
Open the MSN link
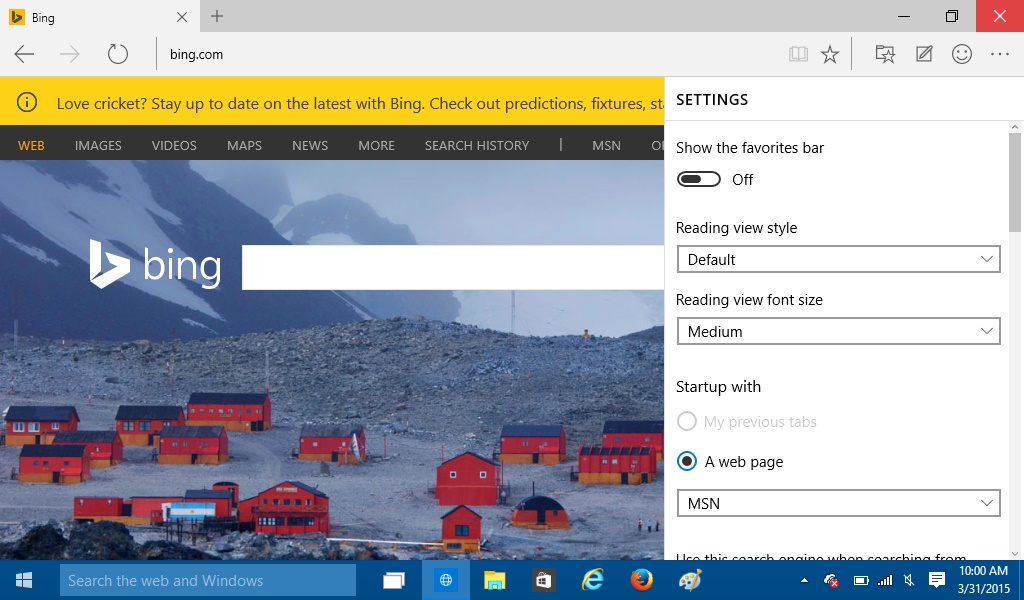click(606, 145)
